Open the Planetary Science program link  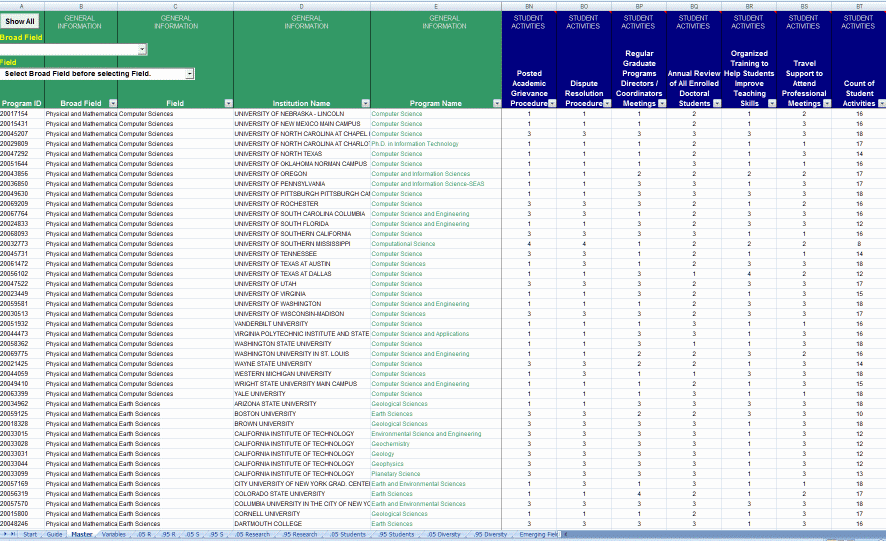pos(396,474)
